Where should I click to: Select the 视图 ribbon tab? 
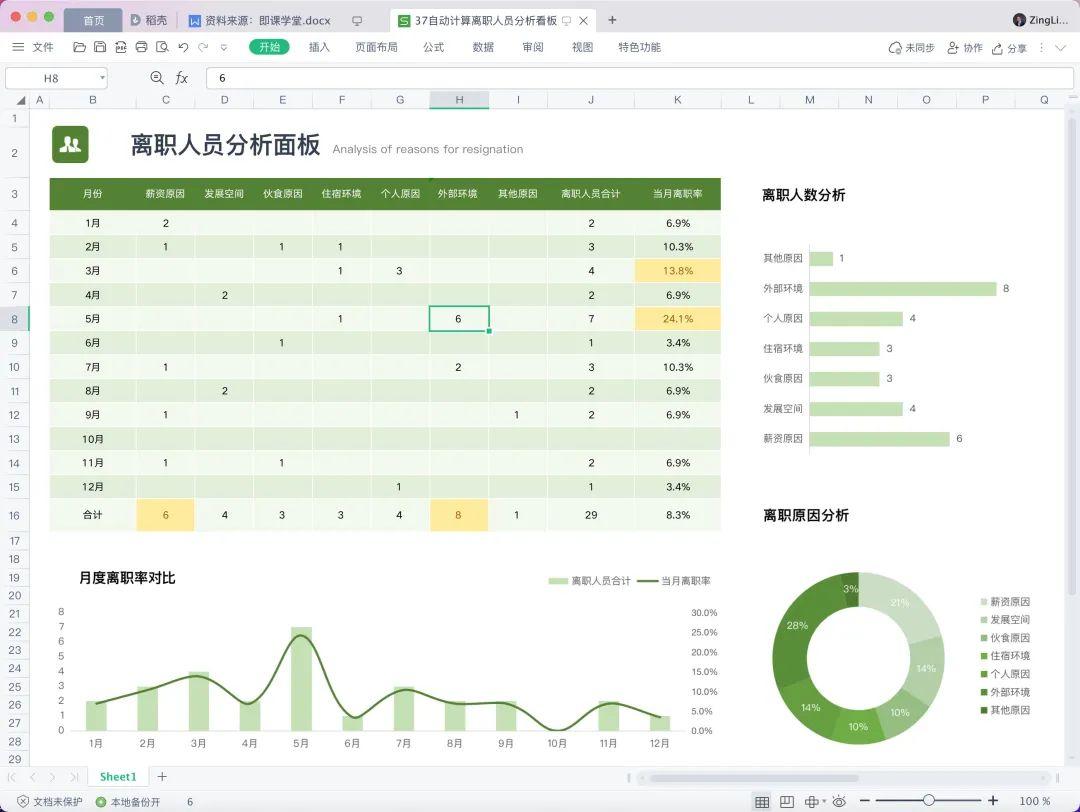(x=582, y=47)
